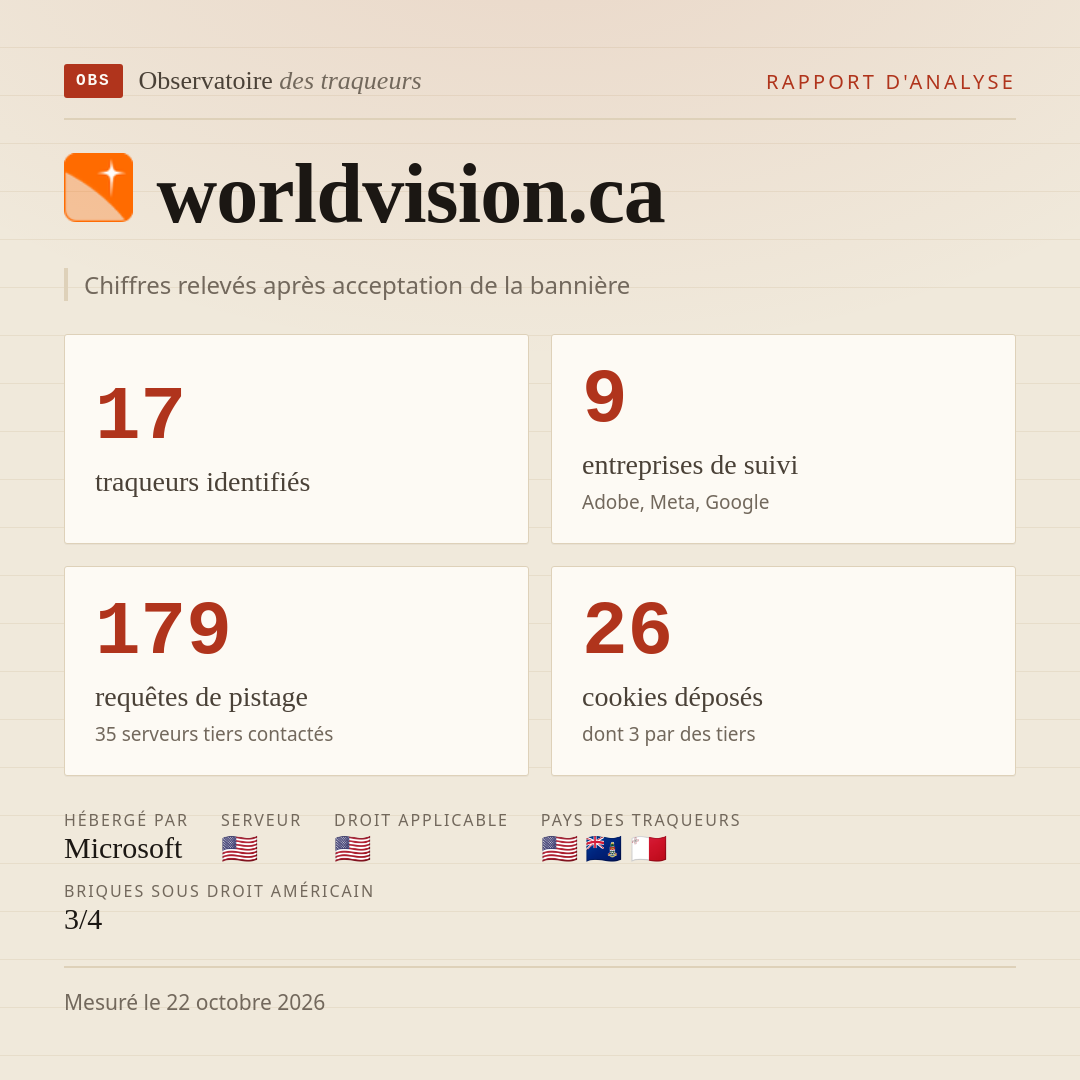1080x1080 pixels.
Task: Click the 'entreprises de suivi' label
Action: tap(689, 465)
